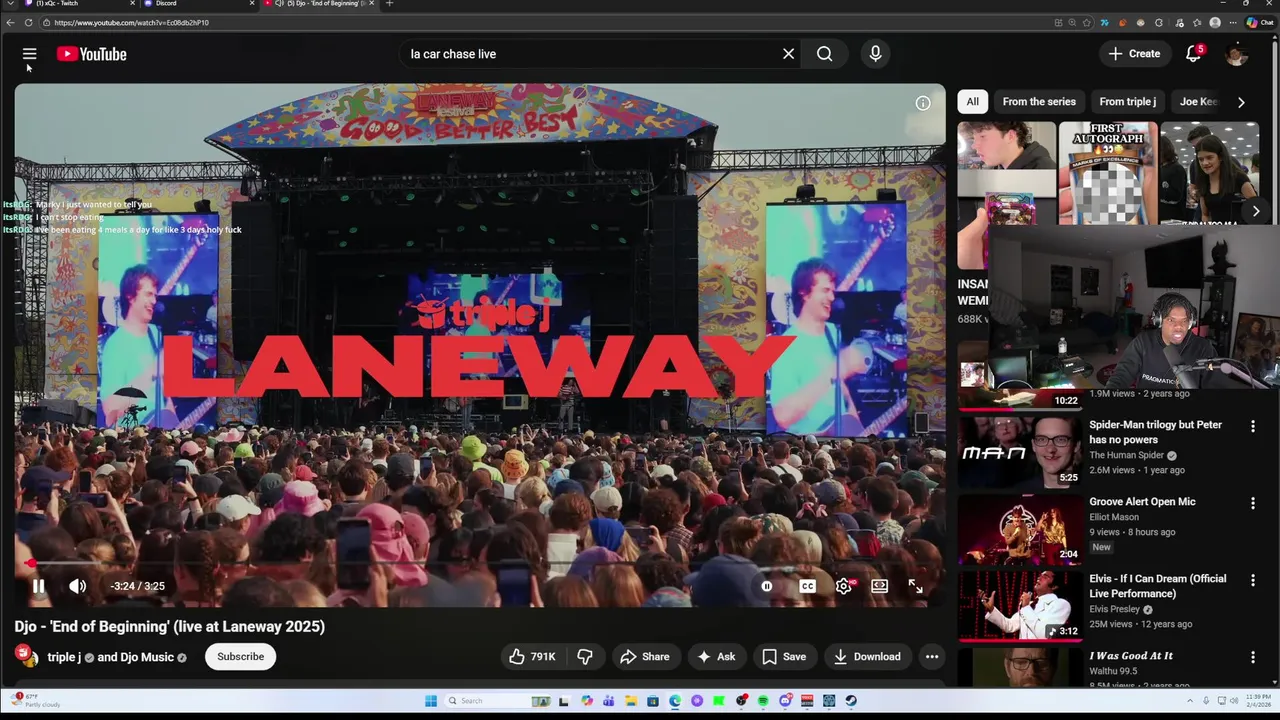This screenshot has width=1280, height=720.
Task: Click the magnifier search button
Action: click(824, 54)
